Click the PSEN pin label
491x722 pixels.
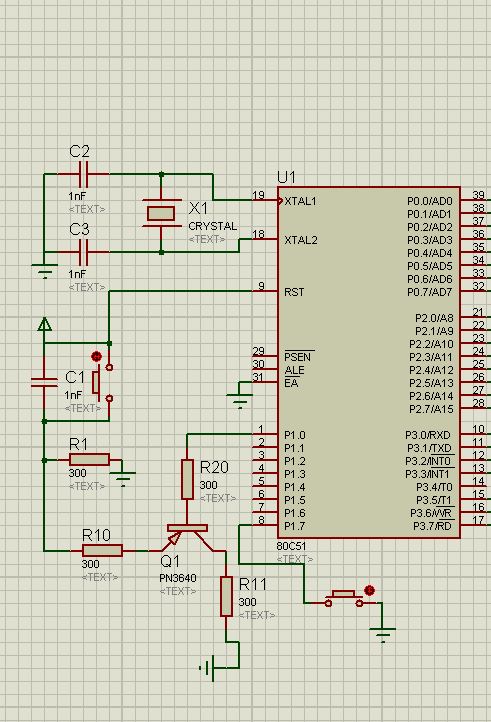(298, 357)
